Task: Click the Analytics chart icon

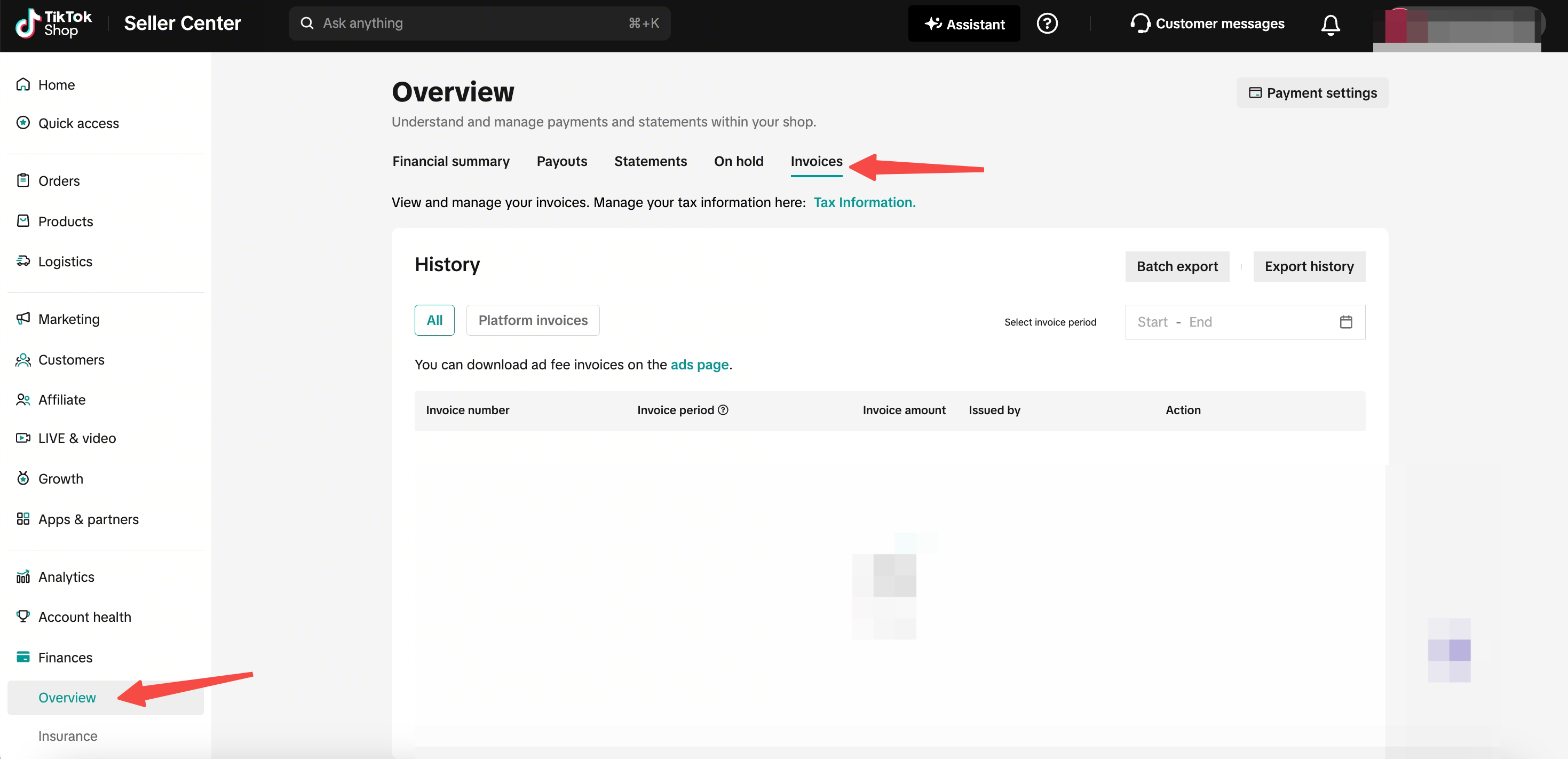Action: point(23,576)
